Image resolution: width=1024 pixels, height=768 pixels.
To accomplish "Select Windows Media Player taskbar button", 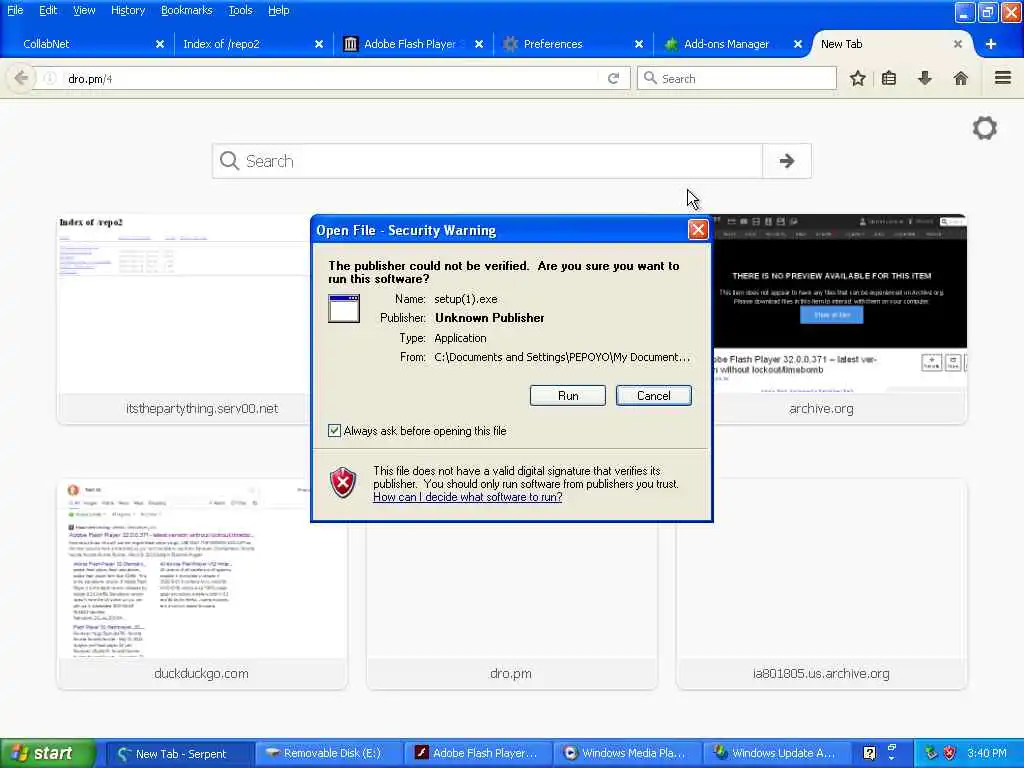I will [x=628, y=754].
